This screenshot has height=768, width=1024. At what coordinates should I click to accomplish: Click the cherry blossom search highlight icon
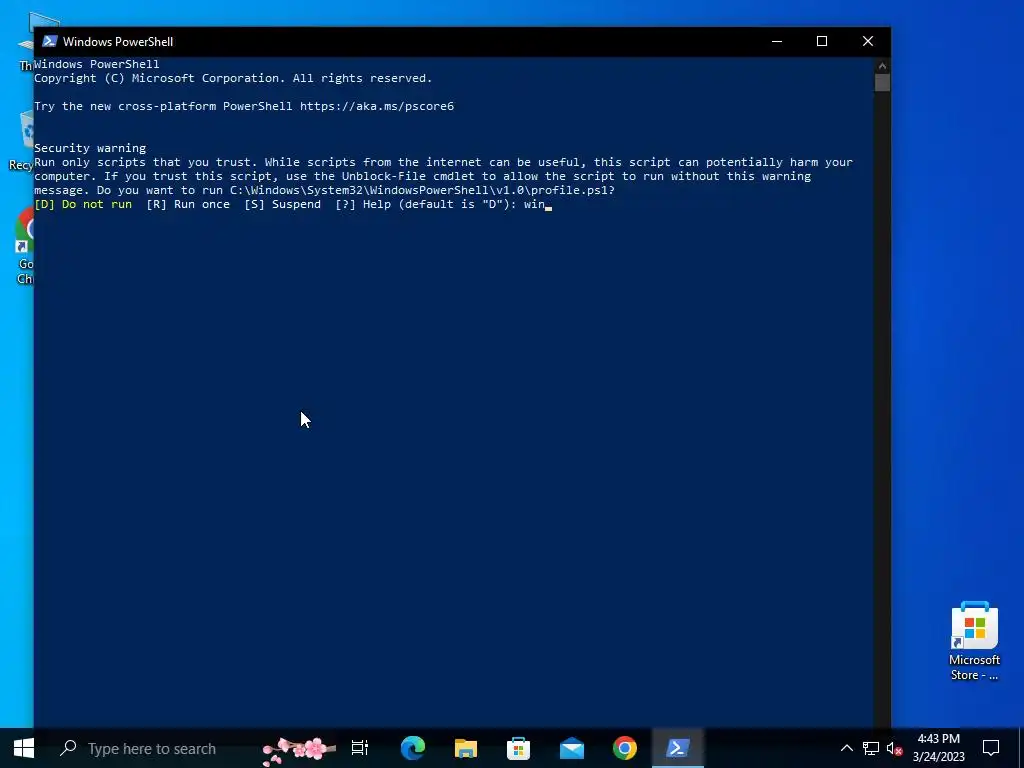coord(298,750)
